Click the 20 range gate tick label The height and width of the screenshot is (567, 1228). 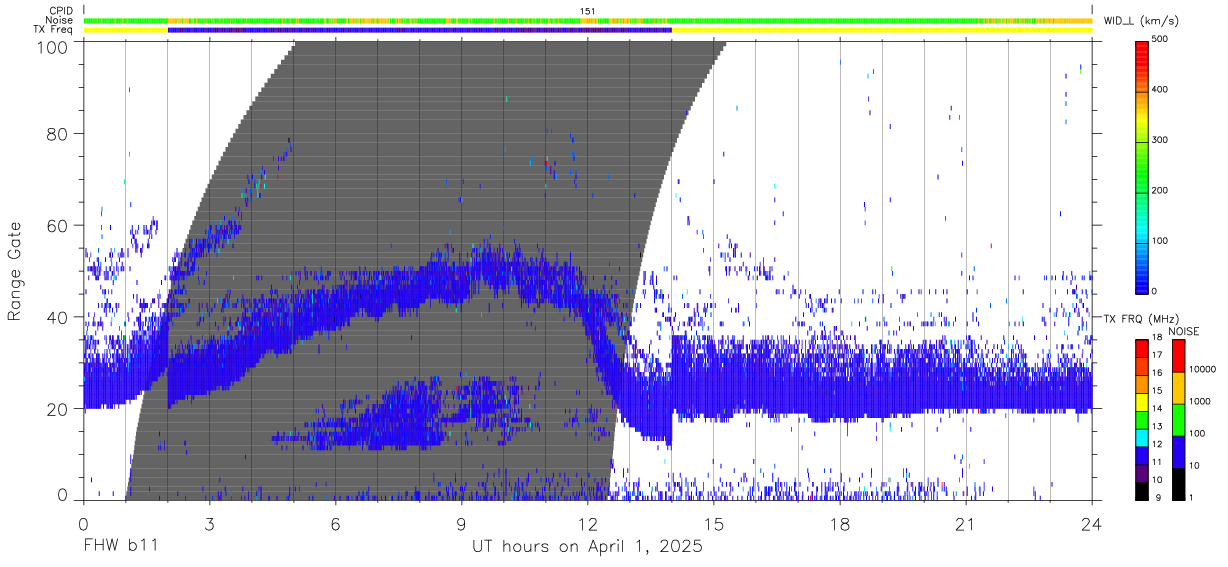pos(57,408)
